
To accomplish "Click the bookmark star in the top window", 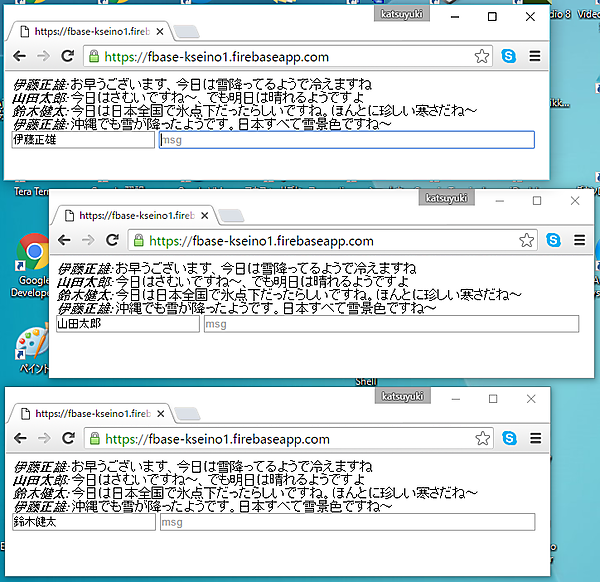I will tap(482, 57).
